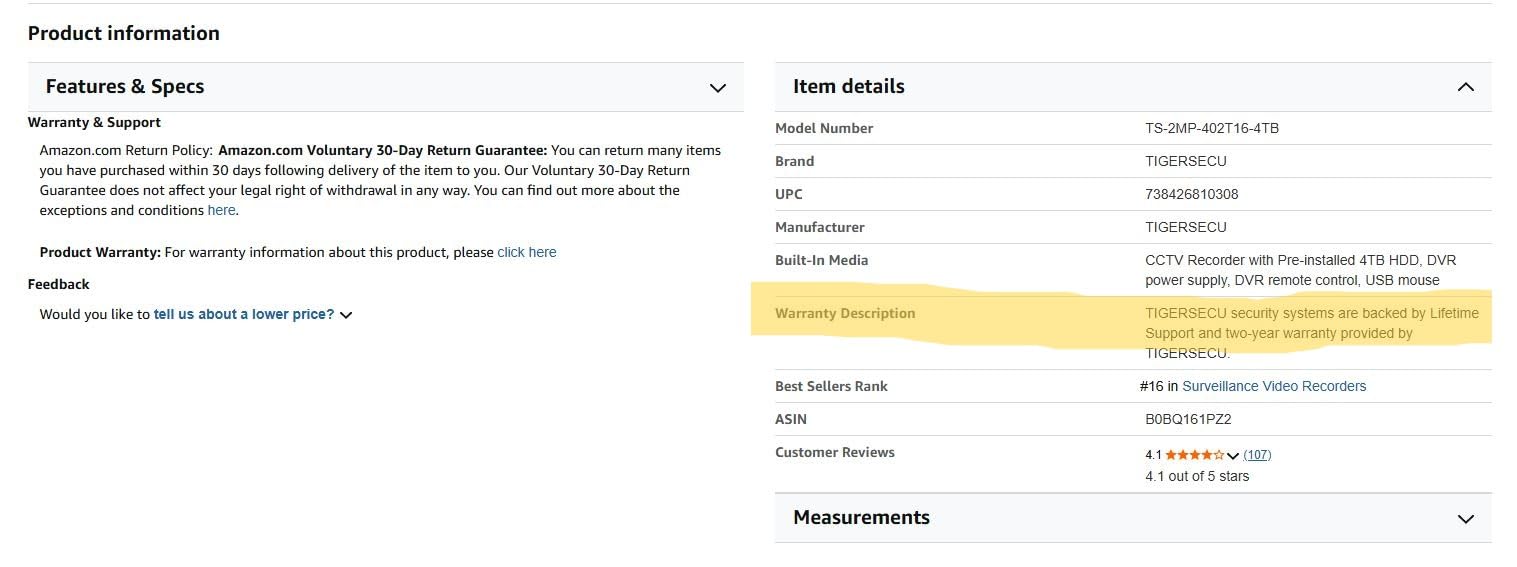
Task: Collapse the Item details section chevron
Action: 1465,87
